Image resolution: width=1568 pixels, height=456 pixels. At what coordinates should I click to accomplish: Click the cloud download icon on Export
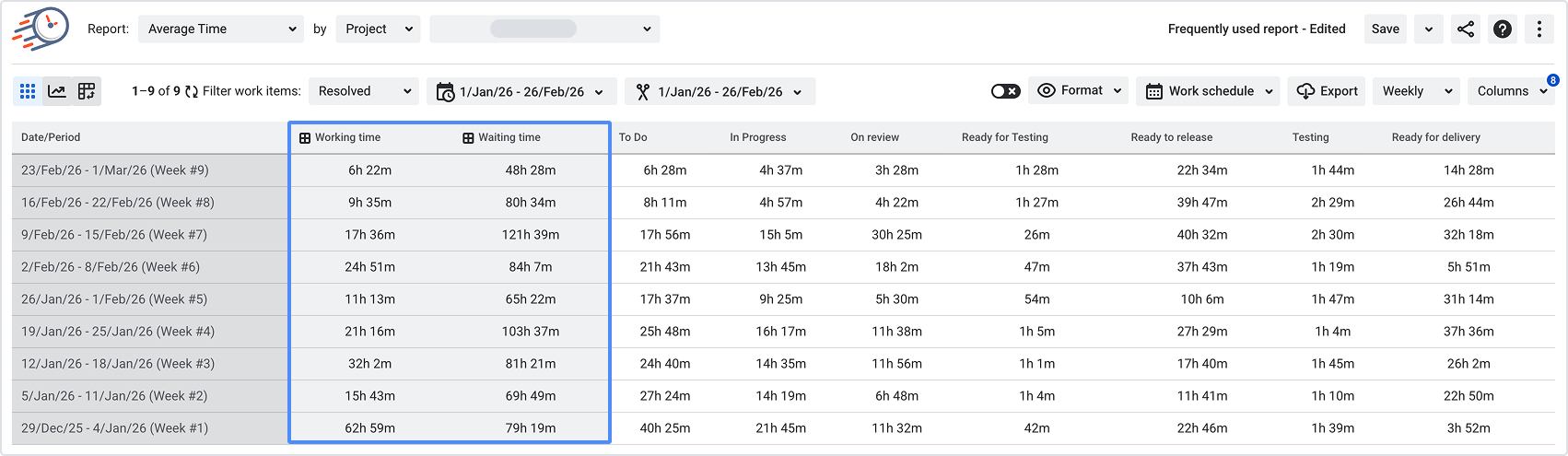click(1305, 91)
